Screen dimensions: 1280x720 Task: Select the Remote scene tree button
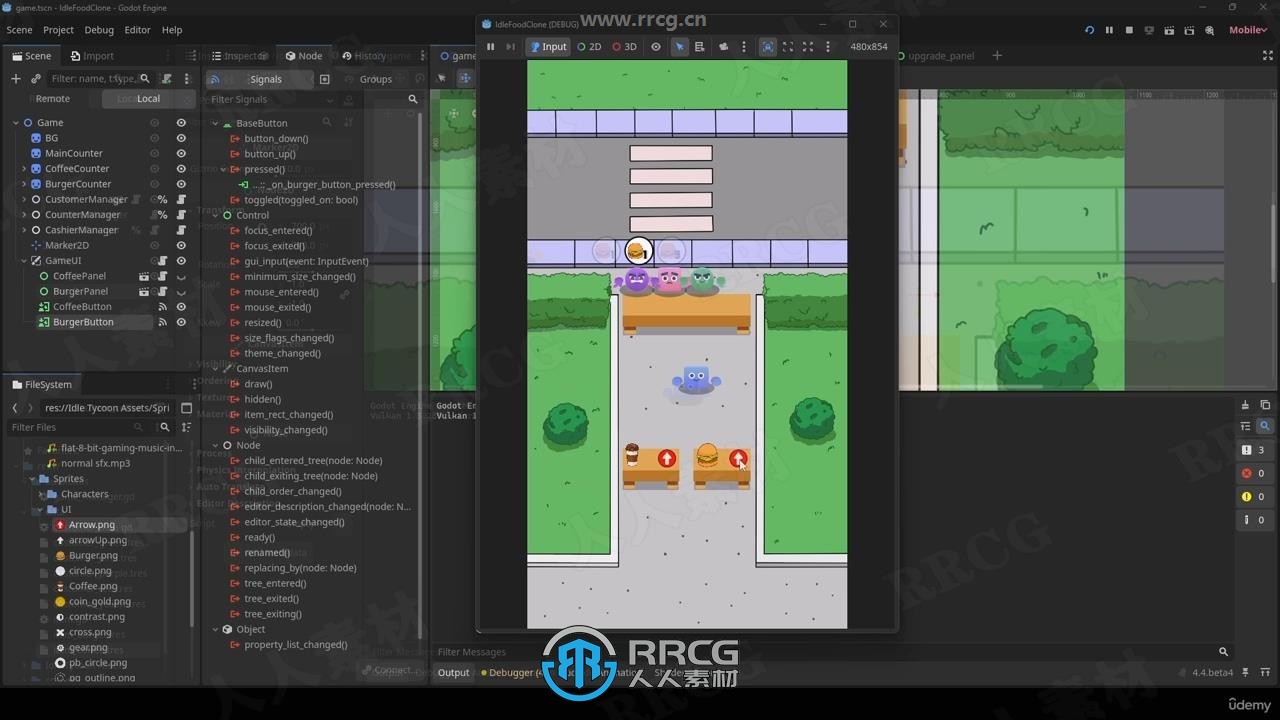click(53, 99)
